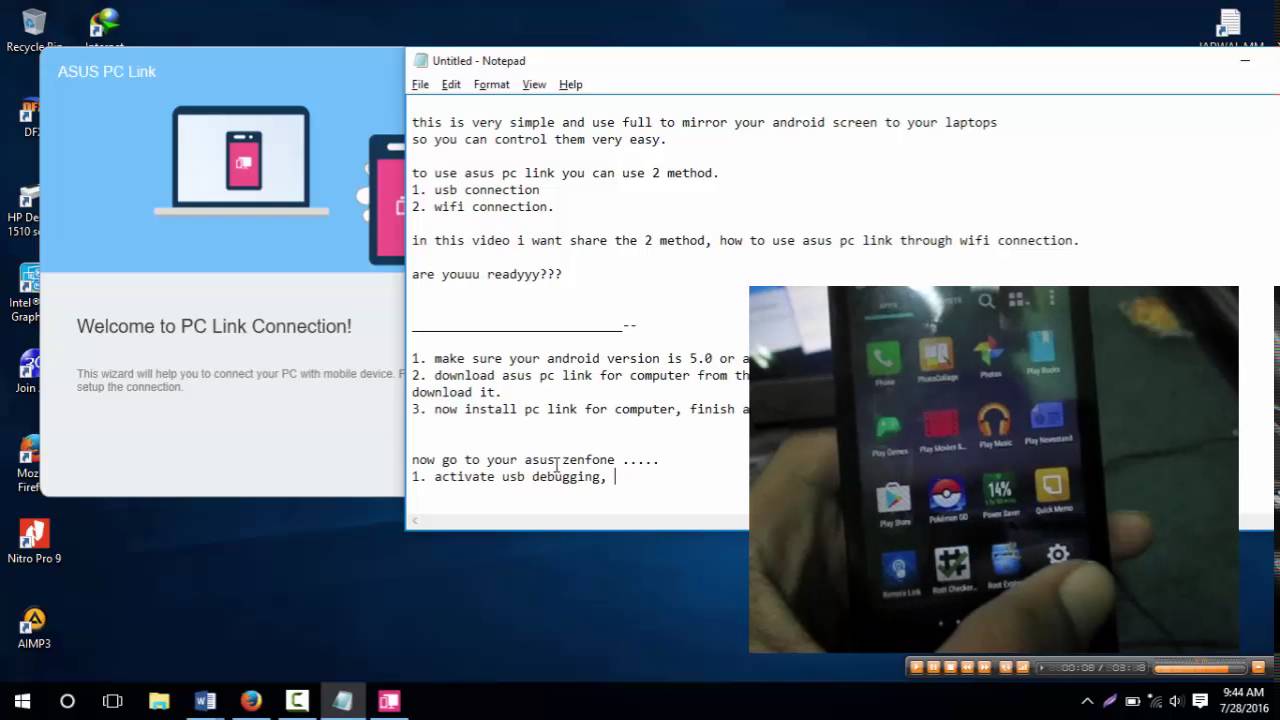Select the HP Deskjet 1510 desktop shortcut

pos(24,210)
